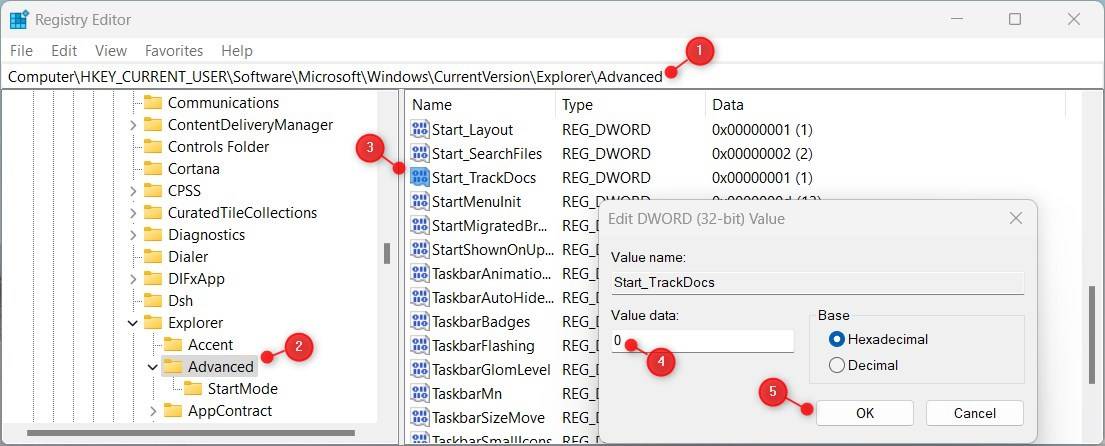Click the StartMode folder icon
This screenshot has height=446, width=1105.
(192, 389)
